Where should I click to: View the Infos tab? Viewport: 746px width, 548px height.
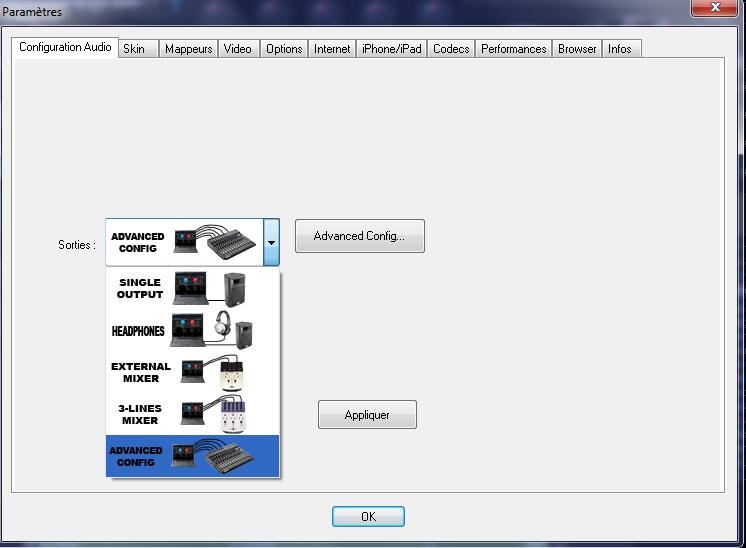click(620, 49)
